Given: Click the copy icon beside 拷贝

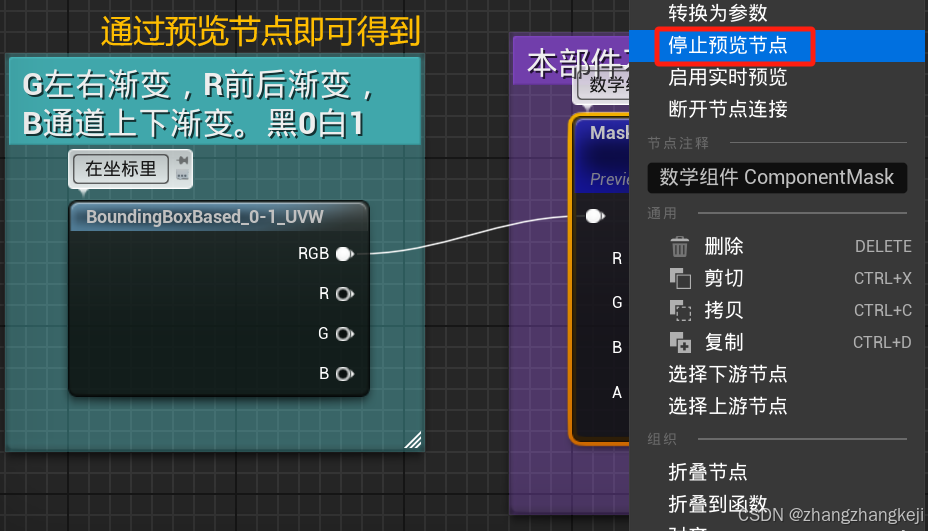Looking at the screenshot, I should pos(680,310).
